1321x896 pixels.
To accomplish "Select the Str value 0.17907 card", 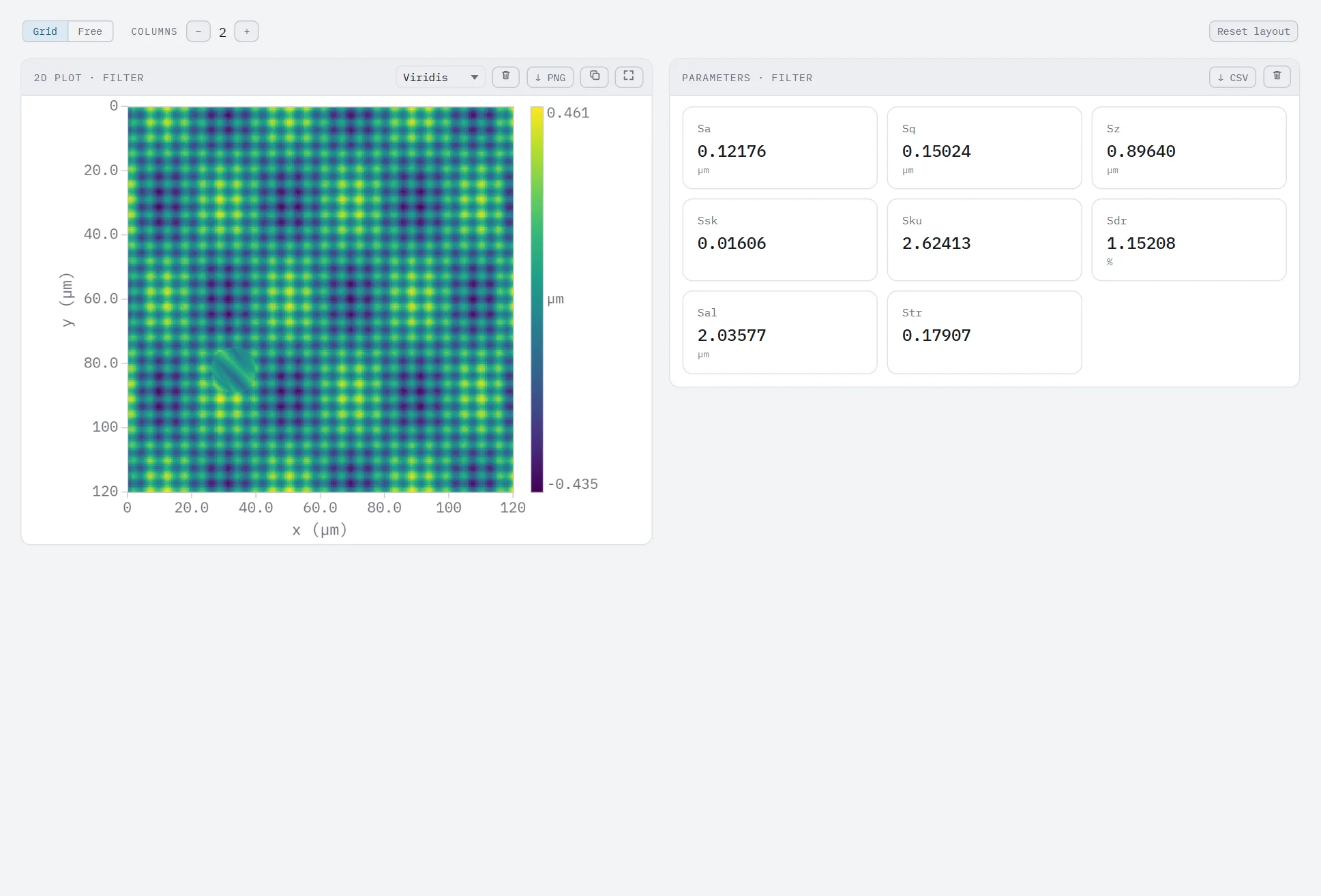I will [984, 332].
